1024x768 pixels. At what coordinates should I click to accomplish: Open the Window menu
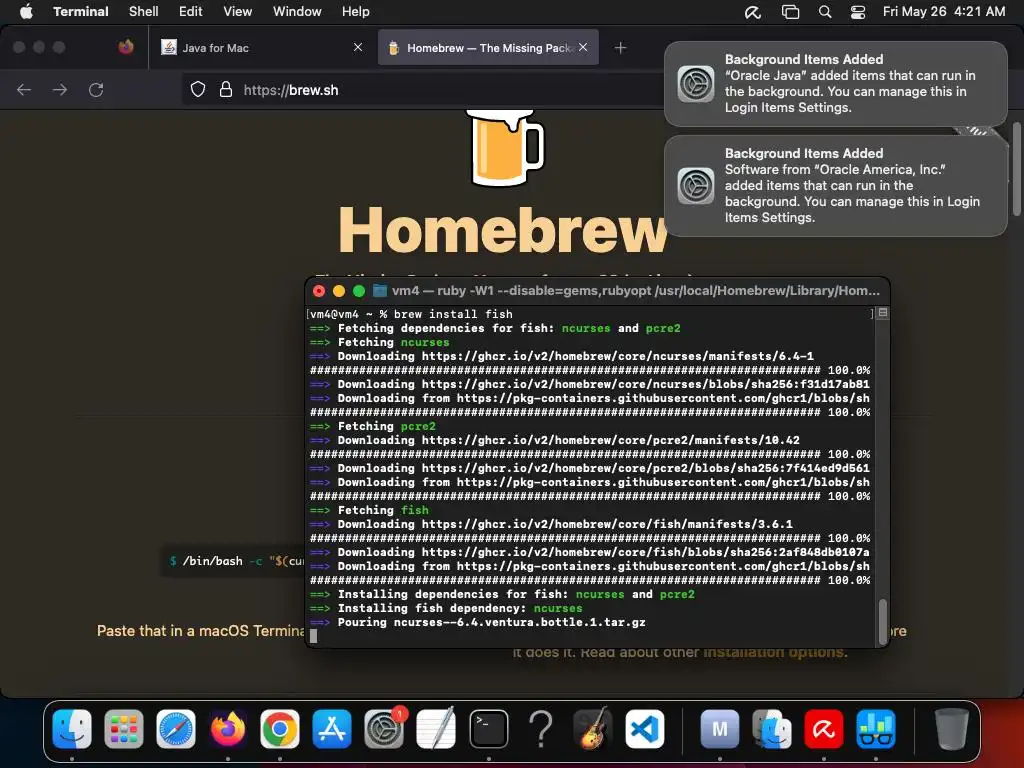click(x=297, y=12)
